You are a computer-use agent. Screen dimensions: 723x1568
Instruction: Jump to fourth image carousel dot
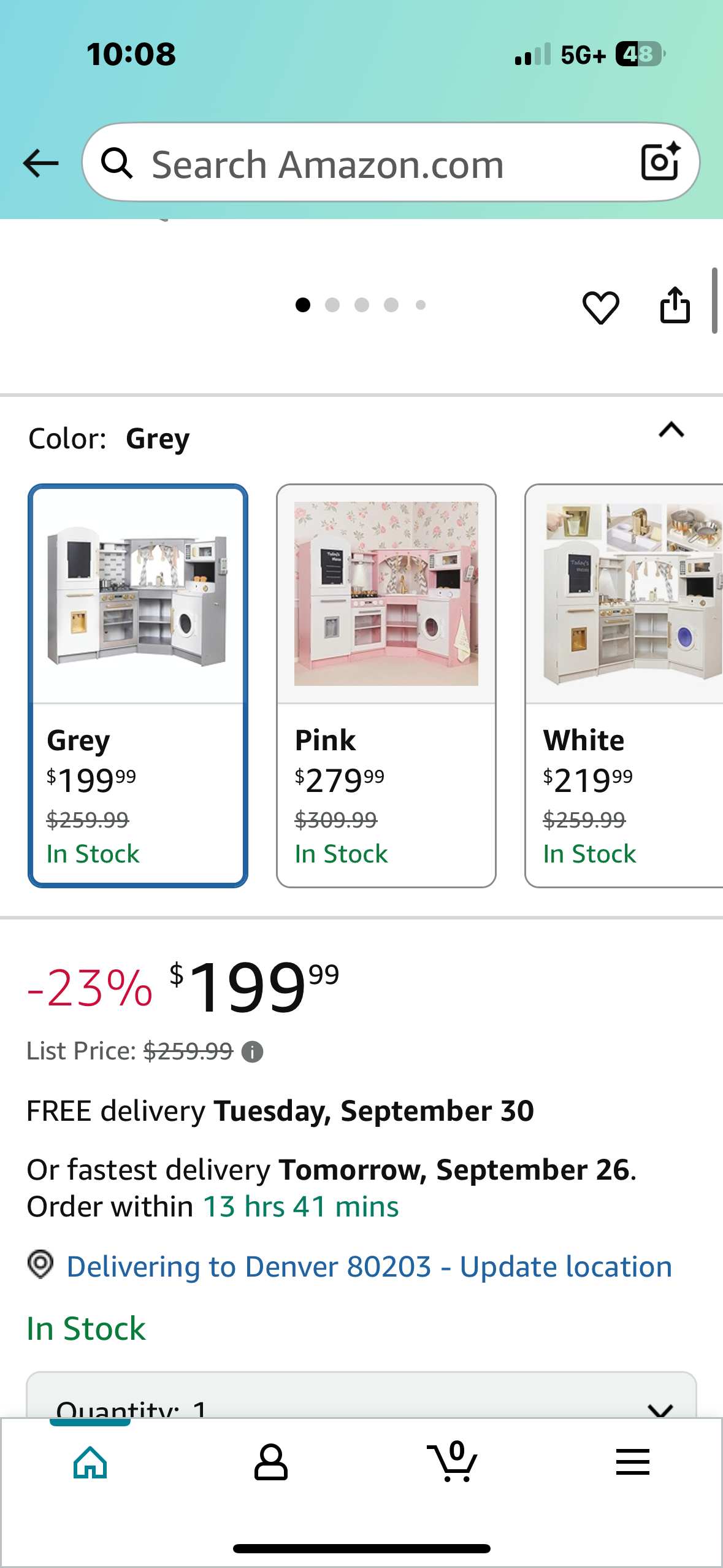391,305
